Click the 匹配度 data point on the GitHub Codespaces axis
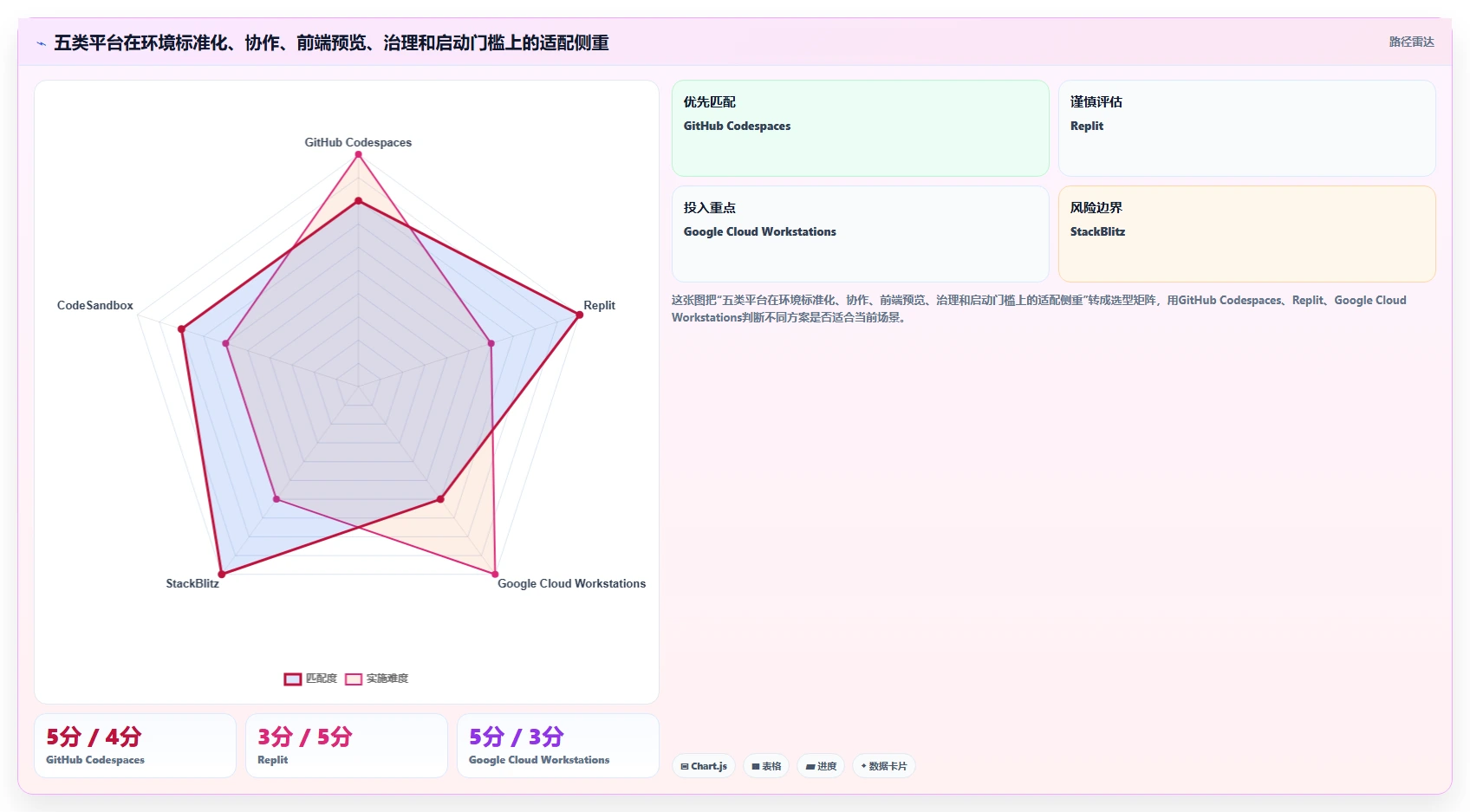The image size is (1470, 812). 358,201
